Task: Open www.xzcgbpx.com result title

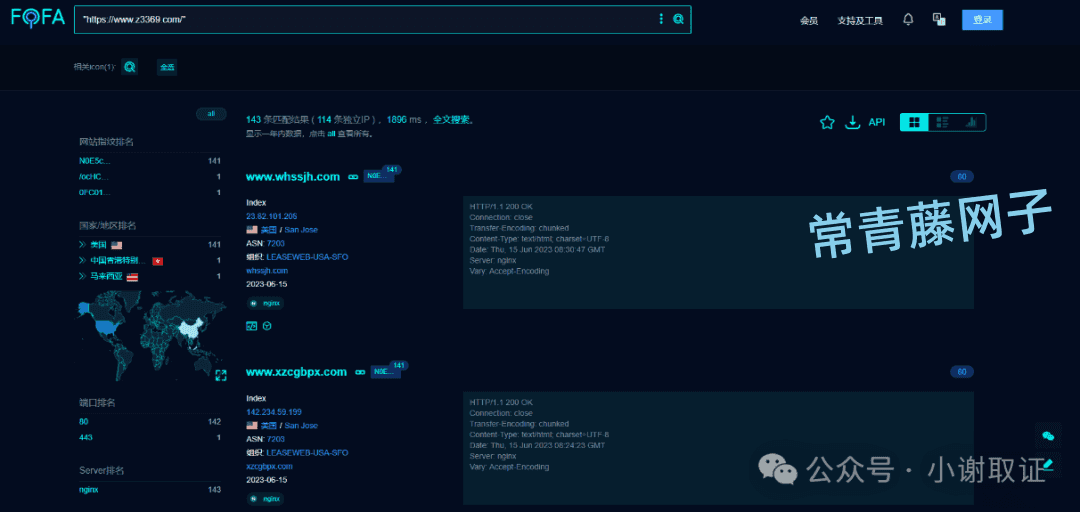Action: tap(296, 371)
